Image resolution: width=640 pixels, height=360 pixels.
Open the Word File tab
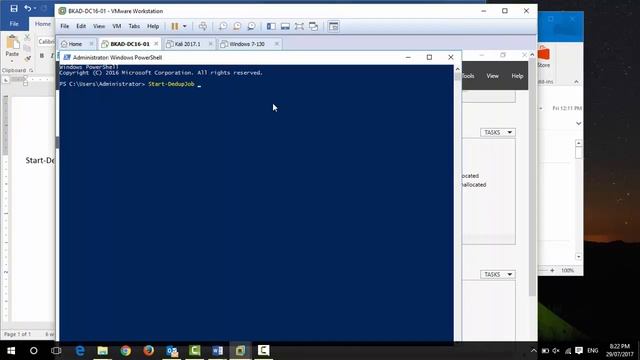[x=14, y=24]
